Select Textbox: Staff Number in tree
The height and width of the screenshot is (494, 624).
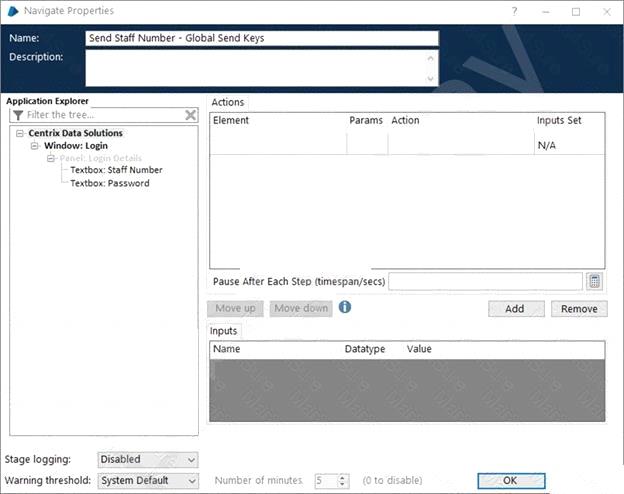(116, 170)
